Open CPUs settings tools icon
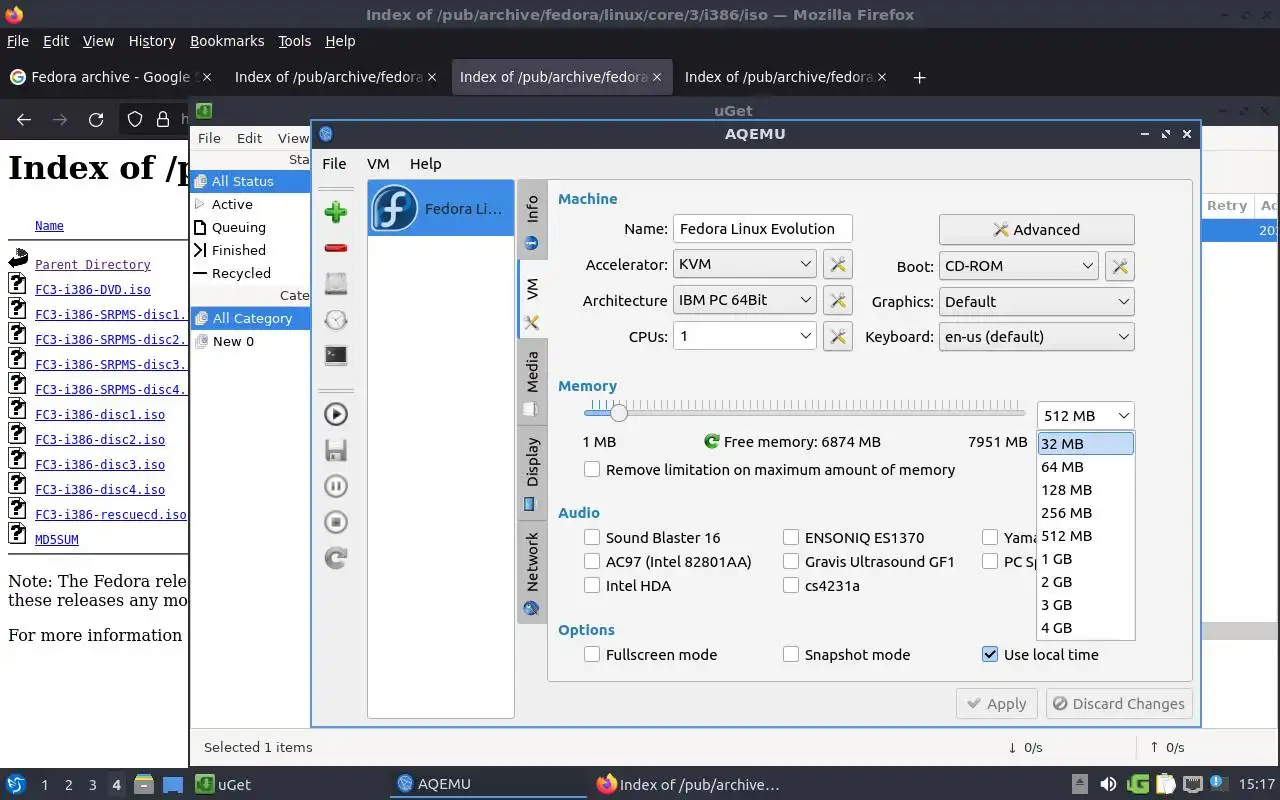This screenshot has width=1280, height=800. click(837, 336)
